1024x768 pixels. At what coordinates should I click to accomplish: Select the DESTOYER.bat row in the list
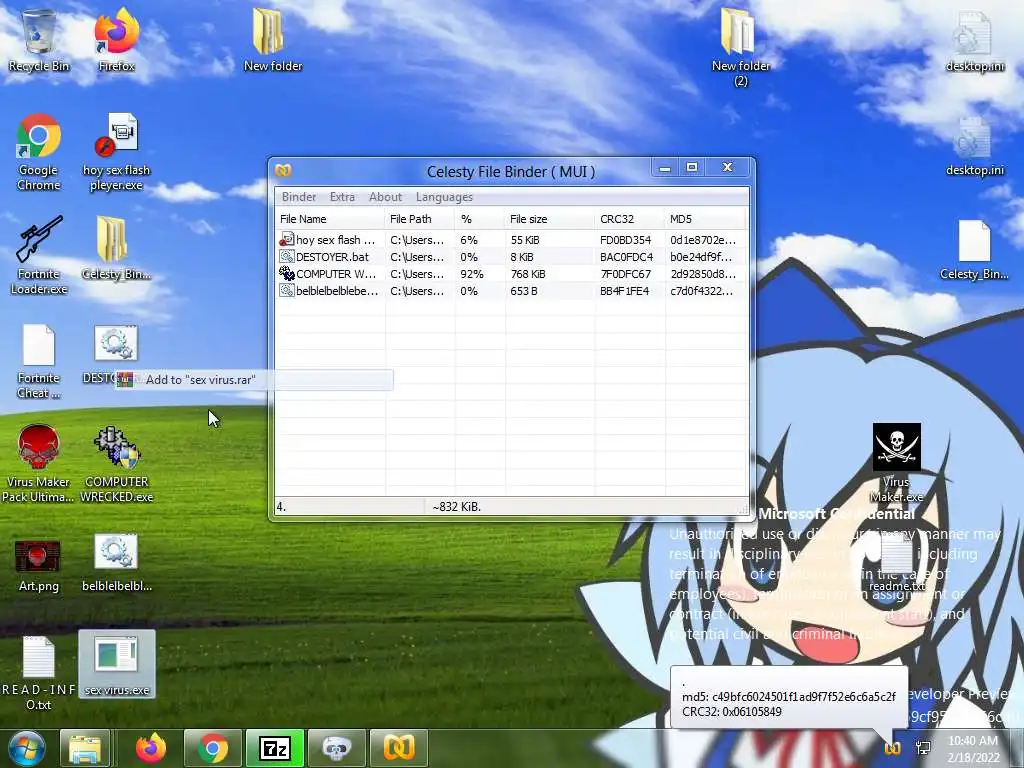pos(511,257)
